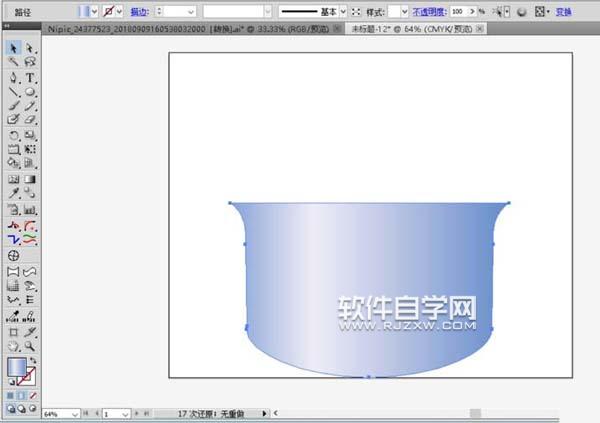The height and width of the screenshot is (423, 600).
Task: Set paint mode to solid Color
Action: [x=10, y=395]
